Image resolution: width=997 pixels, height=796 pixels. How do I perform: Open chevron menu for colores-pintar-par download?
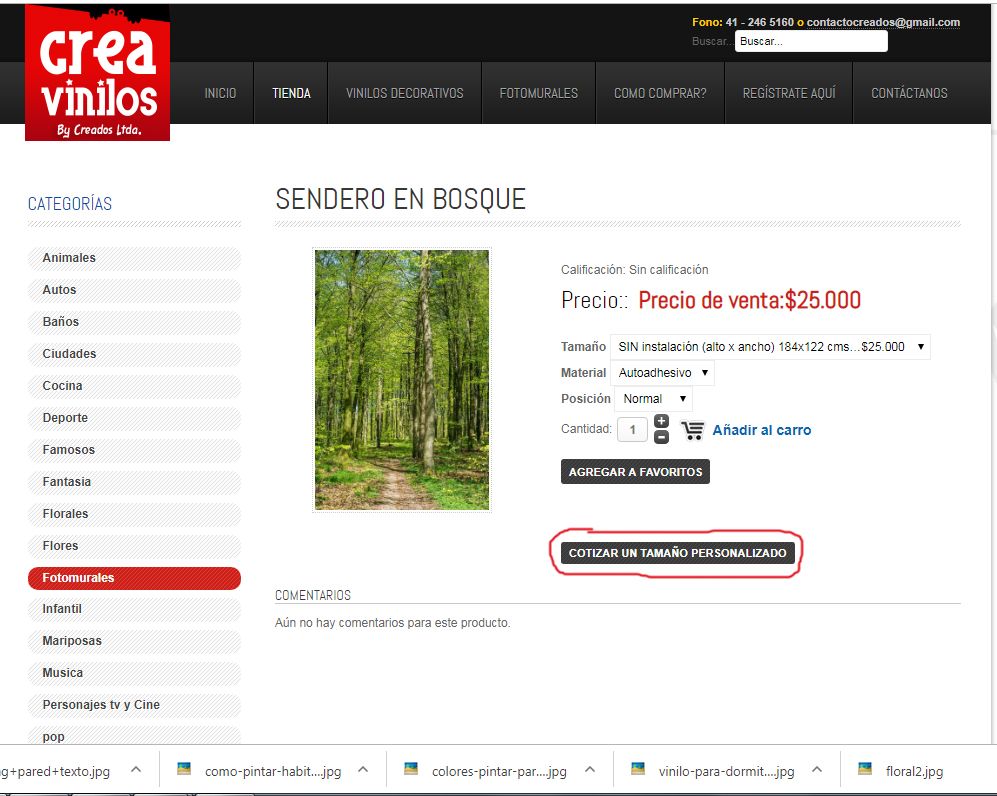(590, 770)
